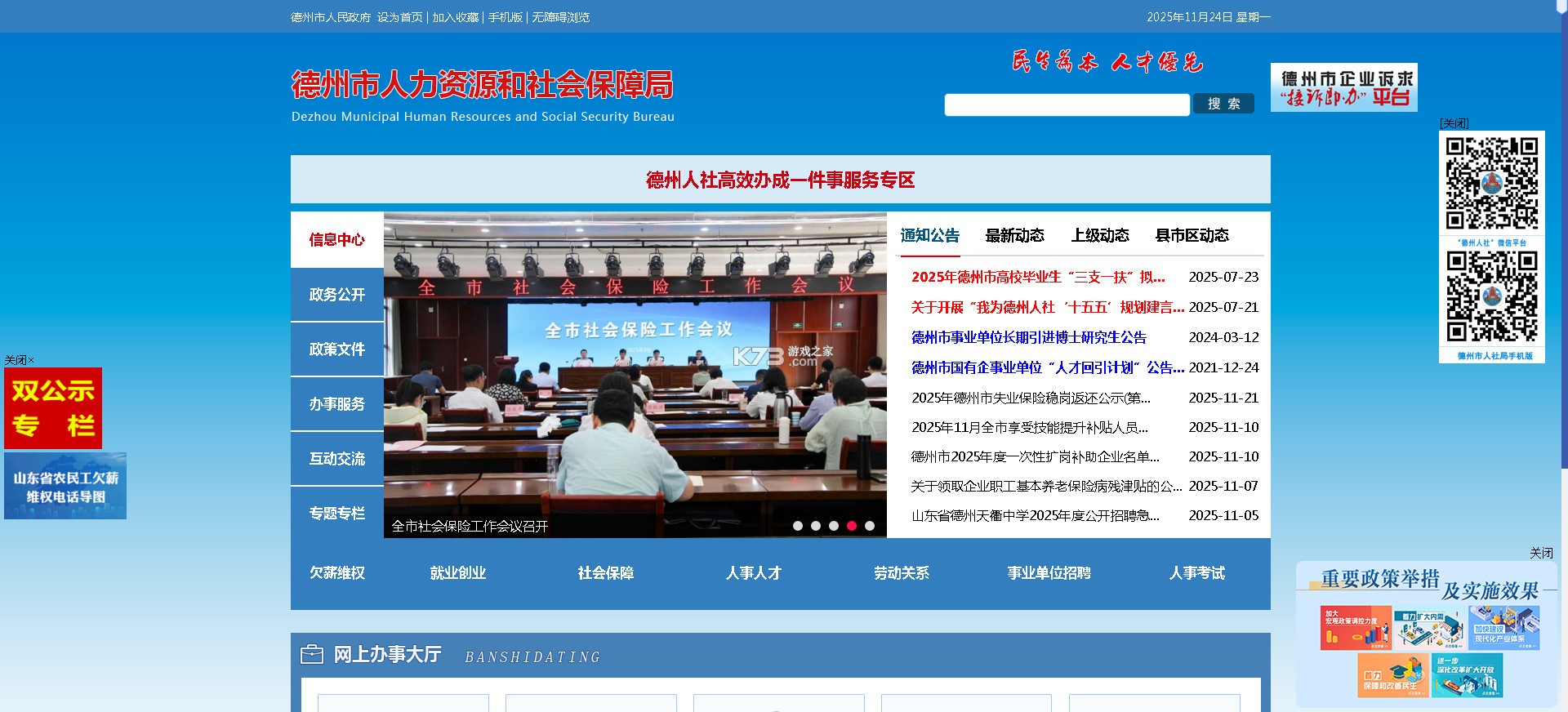Open 进一步深化改革扩大开放 policy tile
The height and width of the screenshot is (712, 1568).
(1468, 675)
